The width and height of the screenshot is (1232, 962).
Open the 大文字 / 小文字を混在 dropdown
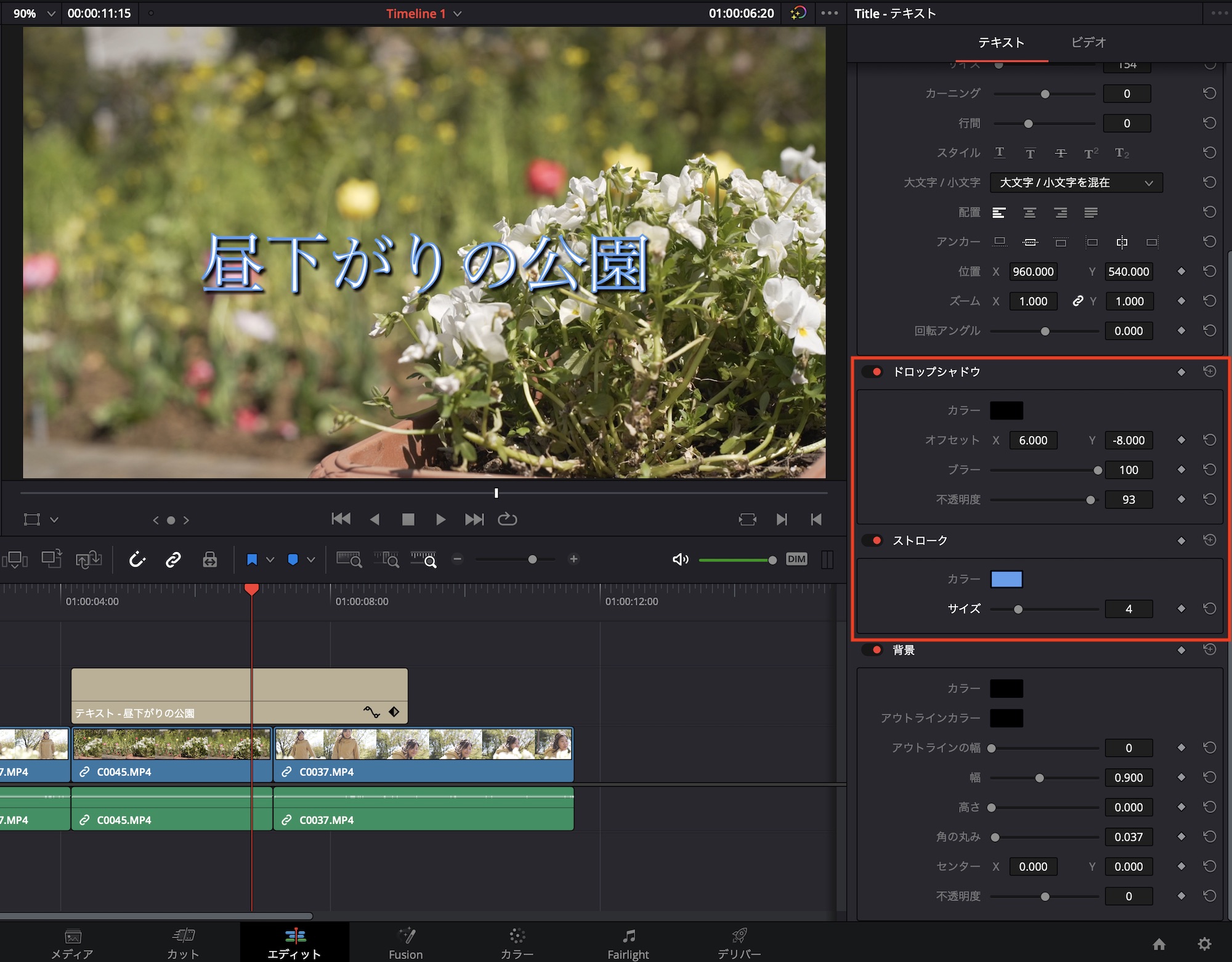[x=1076, y=182]
